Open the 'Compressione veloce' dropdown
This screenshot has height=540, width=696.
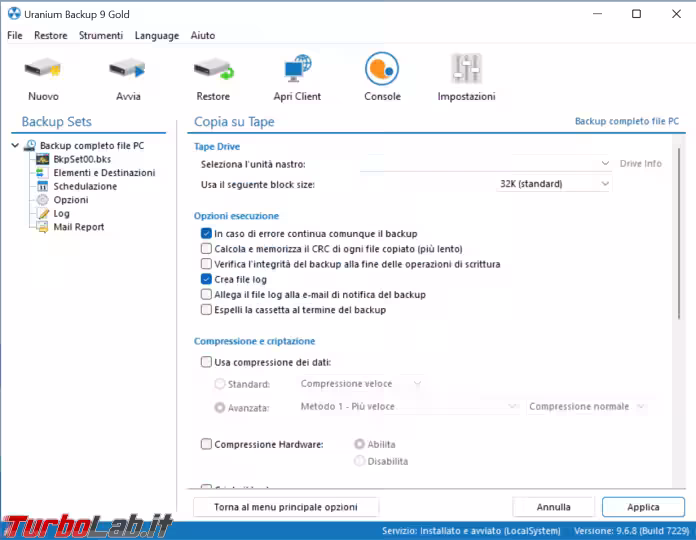point(360,384)
